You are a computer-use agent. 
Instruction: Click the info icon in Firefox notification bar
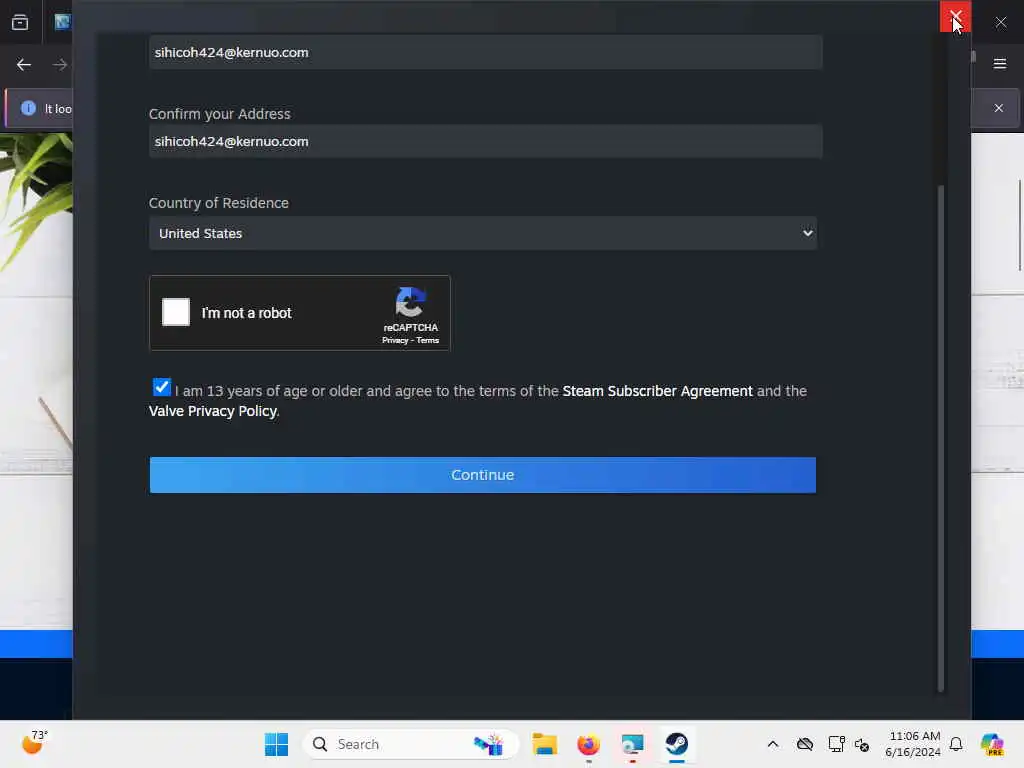pos(28,108)
